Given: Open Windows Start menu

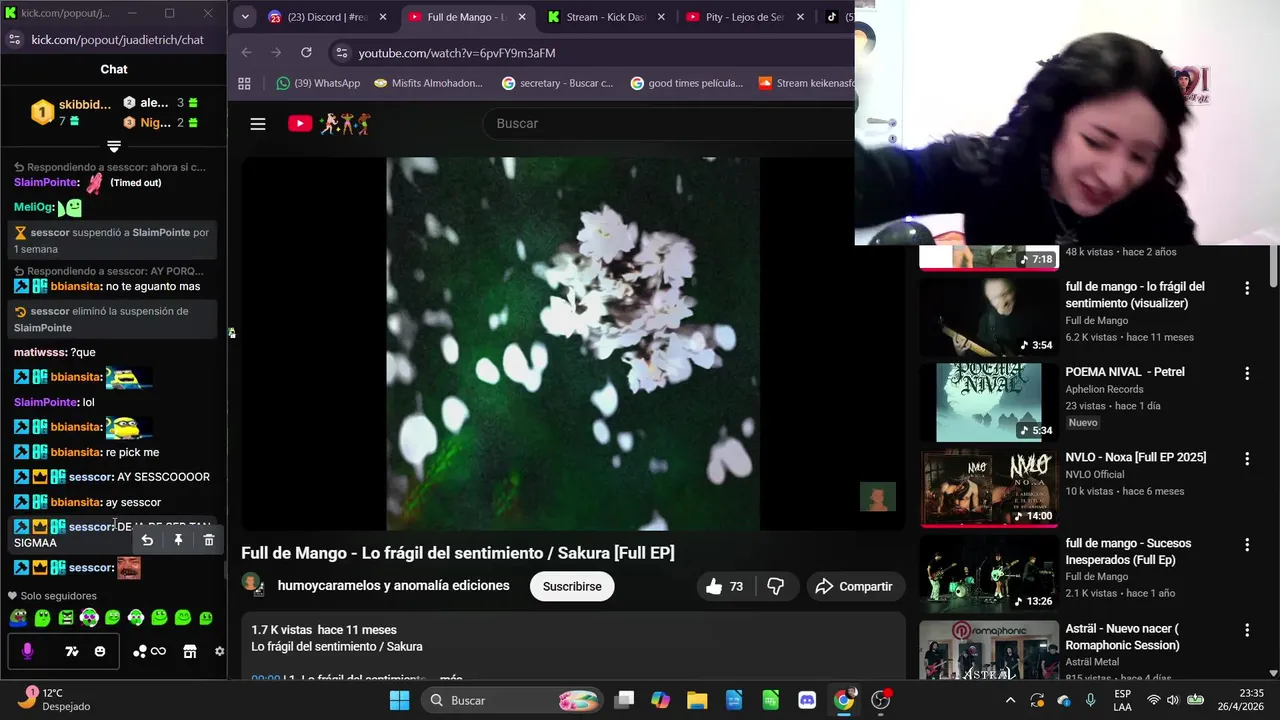Looking at the screenshot, I should coord(399,700).
